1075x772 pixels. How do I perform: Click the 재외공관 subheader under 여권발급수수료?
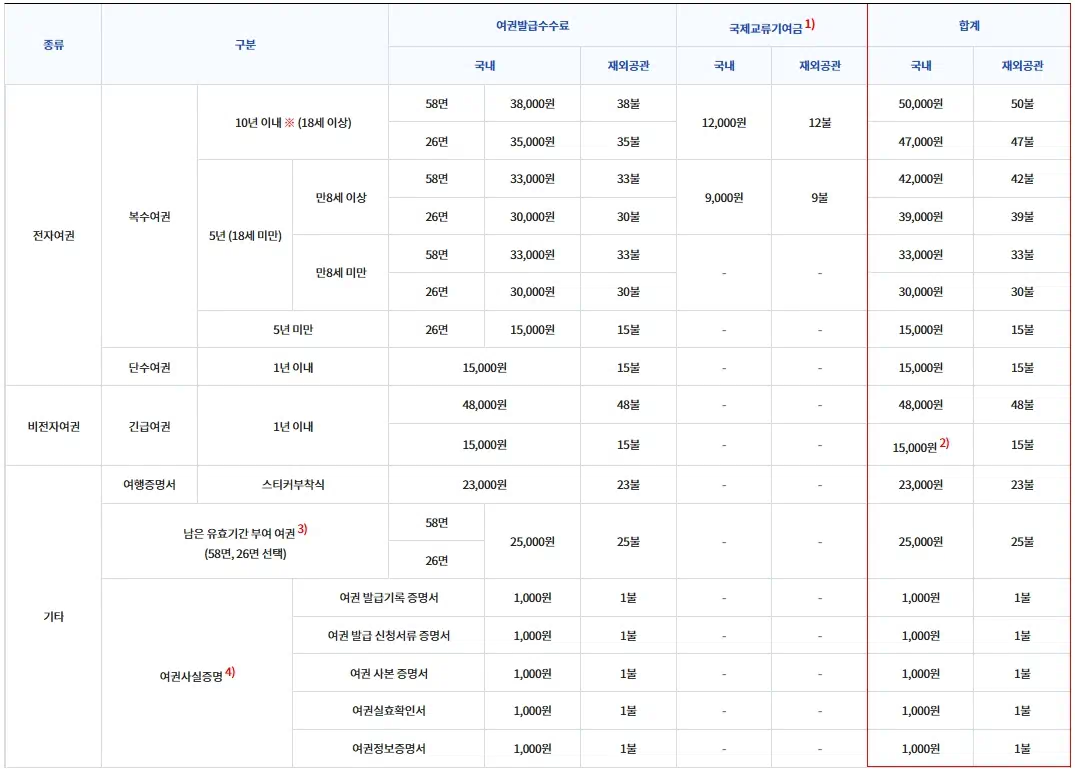click(628, 64)
